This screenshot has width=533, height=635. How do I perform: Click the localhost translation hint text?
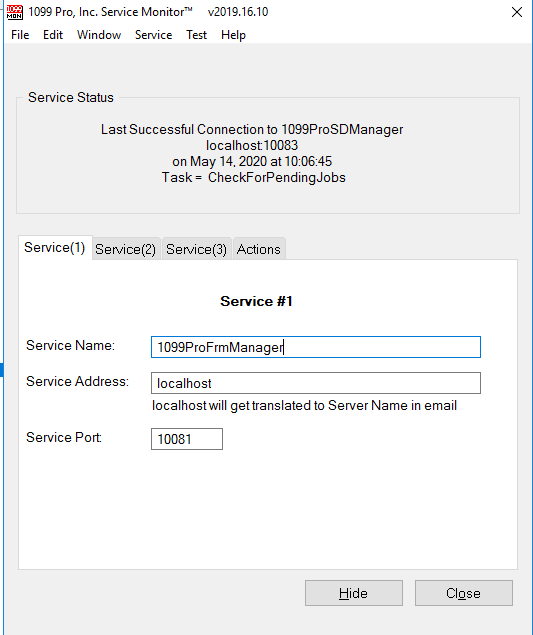[305, 405]
